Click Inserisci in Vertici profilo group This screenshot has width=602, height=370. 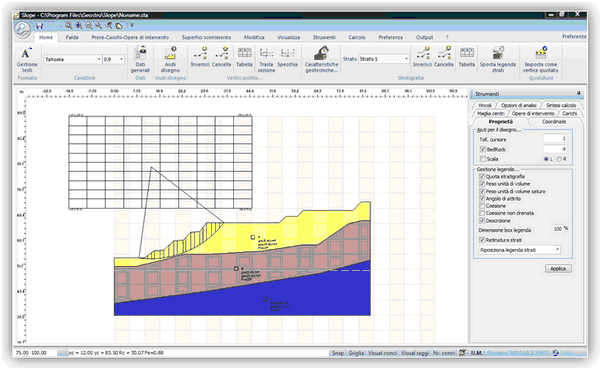[x=200, y=57]
